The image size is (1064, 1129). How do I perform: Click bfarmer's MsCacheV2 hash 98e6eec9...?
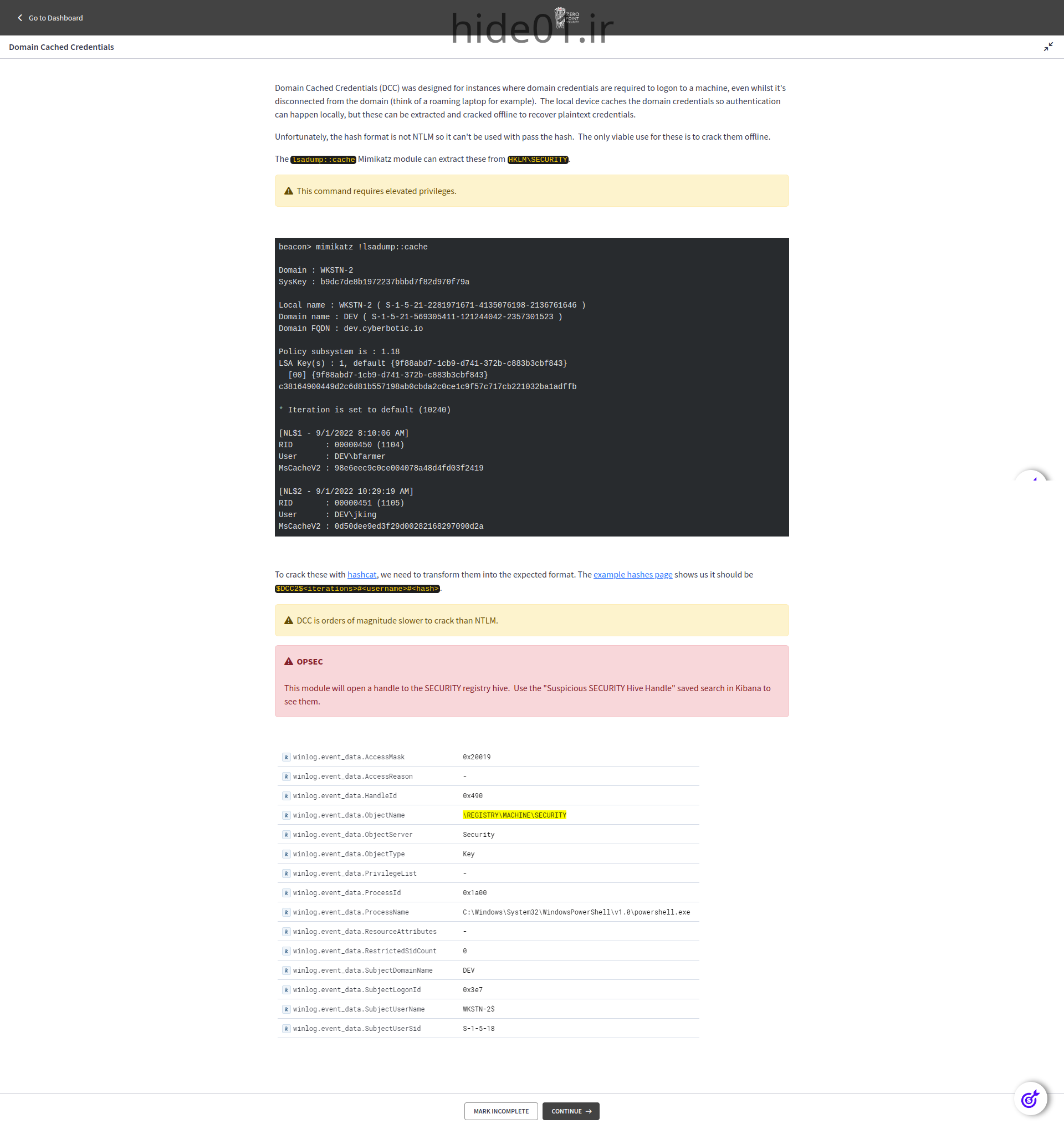[x=409, y=468]
